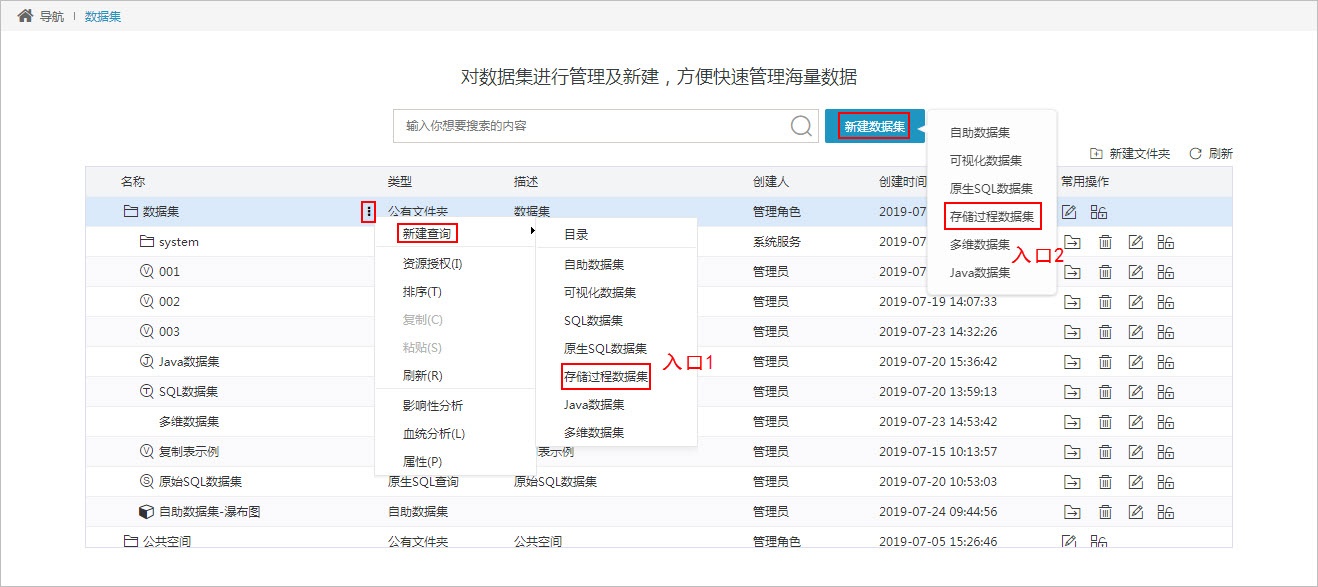Screen dimensions: 1318x587
Task: Click the blocks icon for Java数据集 row
Action: (x=1165, y=362)
